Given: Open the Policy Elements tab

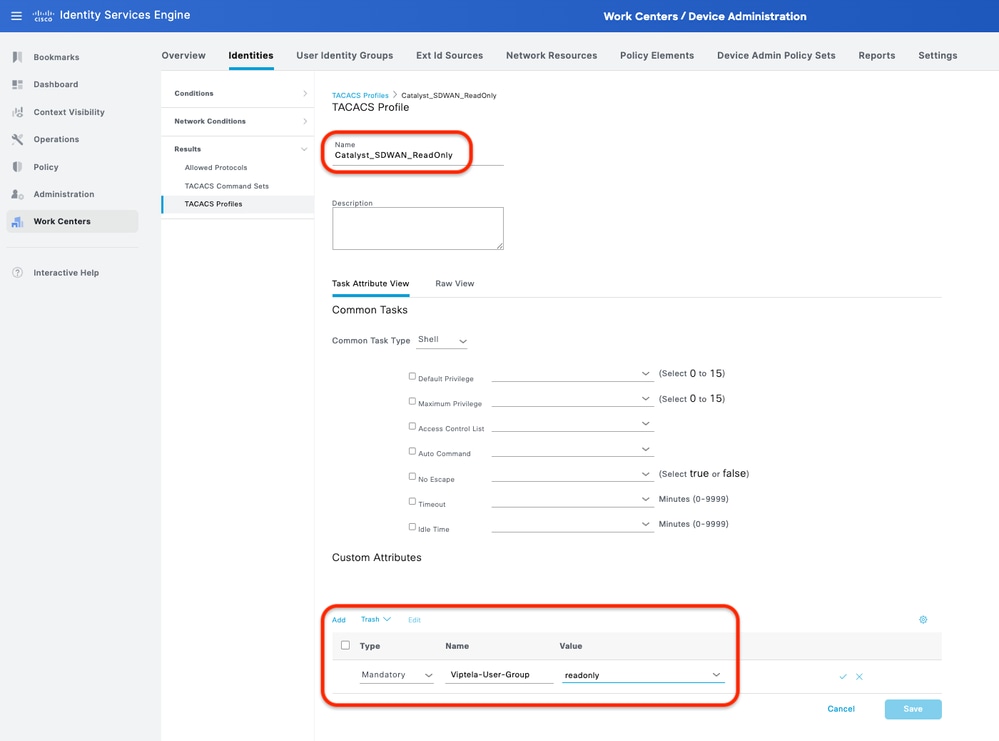Looking at the screenshot, I should [x=657, y=55].
